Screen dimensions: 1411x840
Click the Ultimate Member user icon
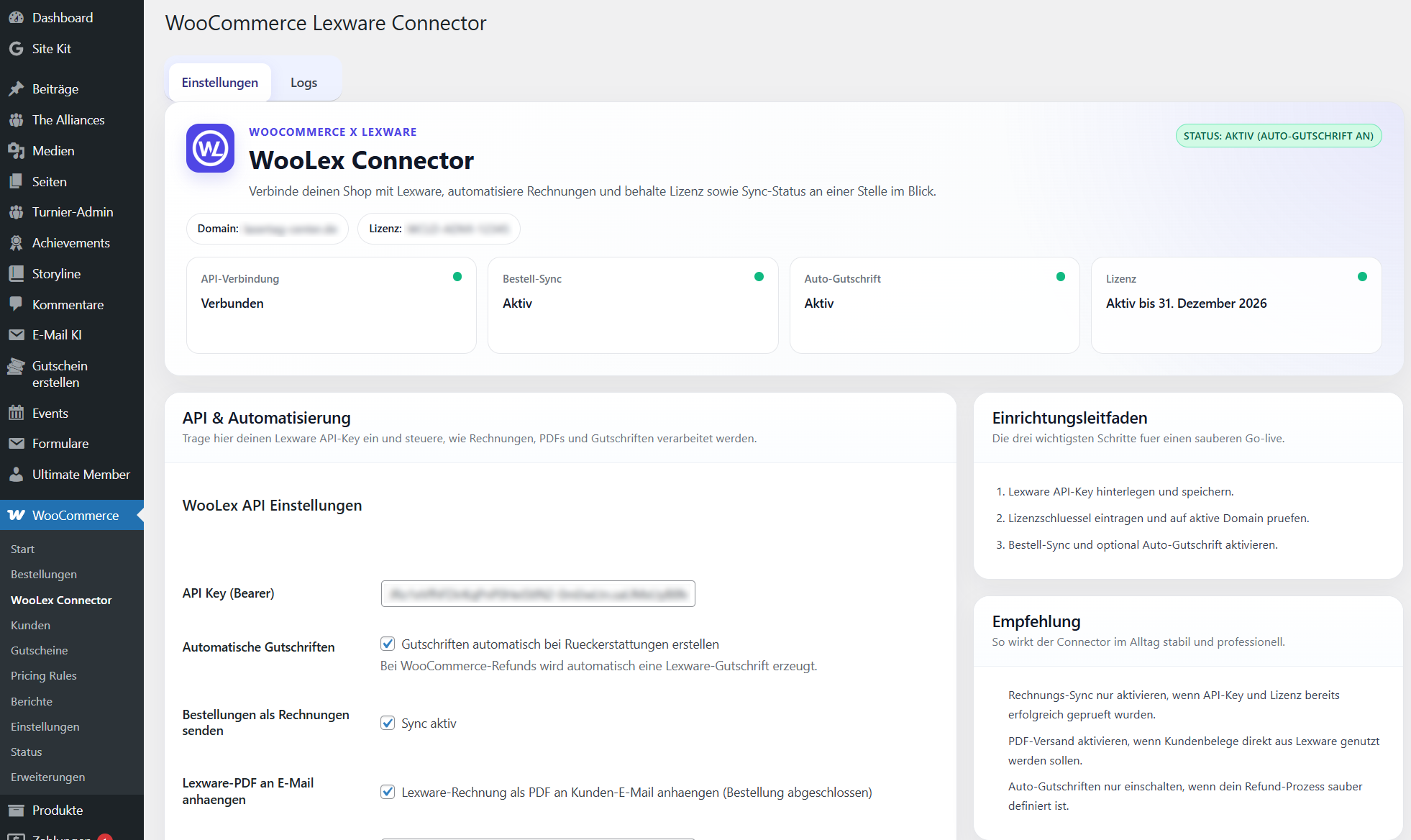click(16, 475)
